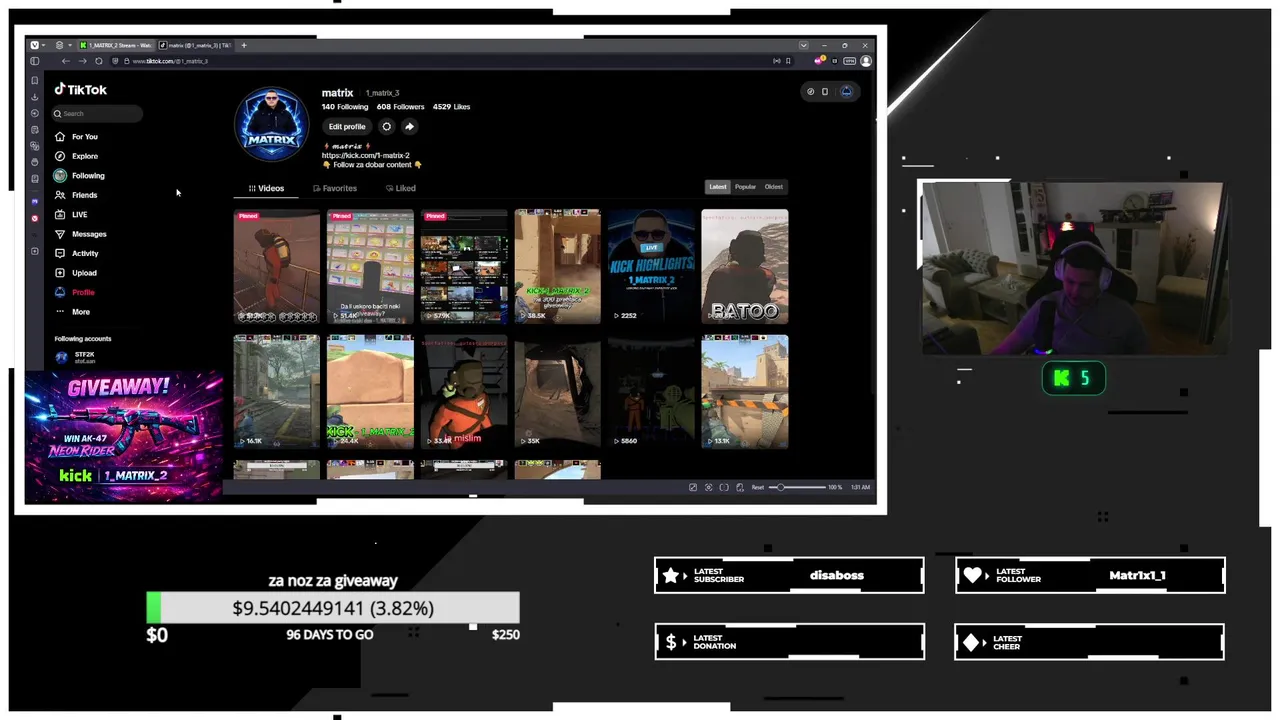Open the matrix profile picture
Screen dimensions: 1280x720
(x=272, y=124)
